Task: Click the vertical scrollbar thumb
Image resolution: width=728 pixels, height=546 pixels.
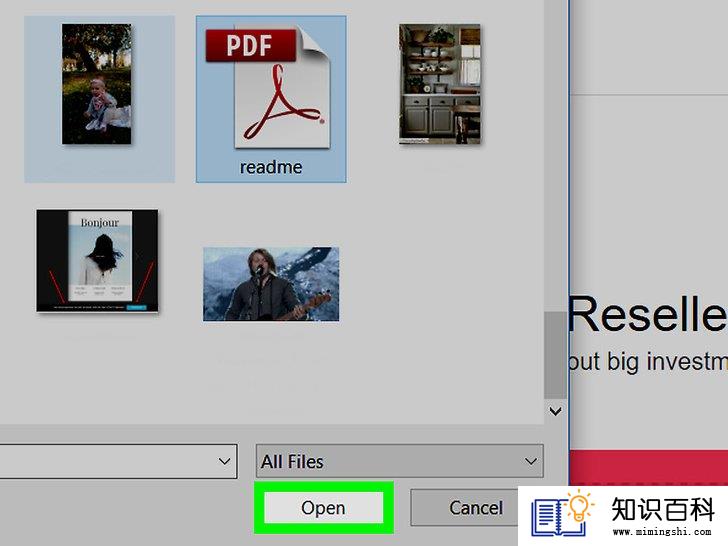Action: pos(555,355)
